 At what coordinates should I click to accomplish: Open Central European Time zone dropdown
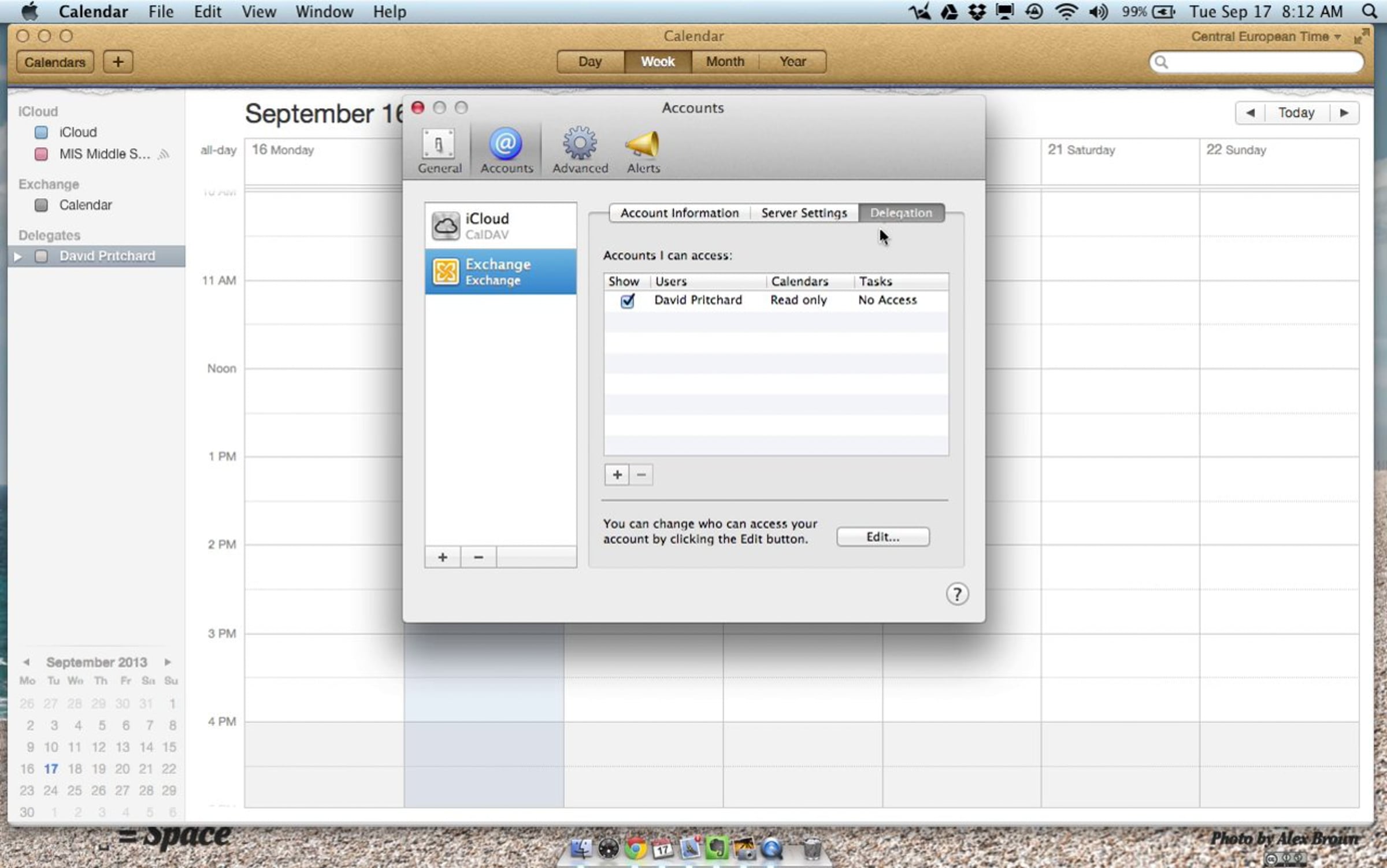pos(1266,36)
